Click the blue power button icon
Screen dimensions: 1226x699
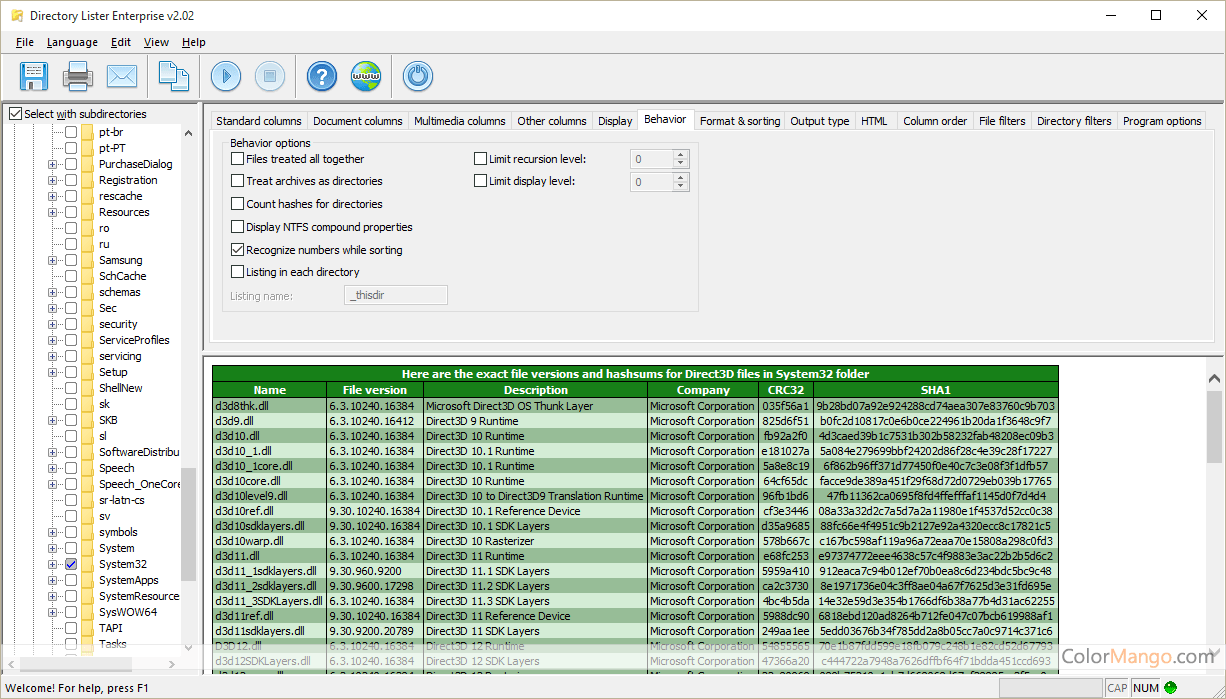coord(417,76)
